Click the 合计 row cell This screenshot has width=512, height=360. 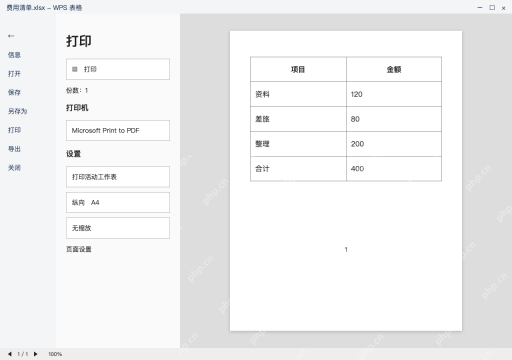click(x=298, y=169)
